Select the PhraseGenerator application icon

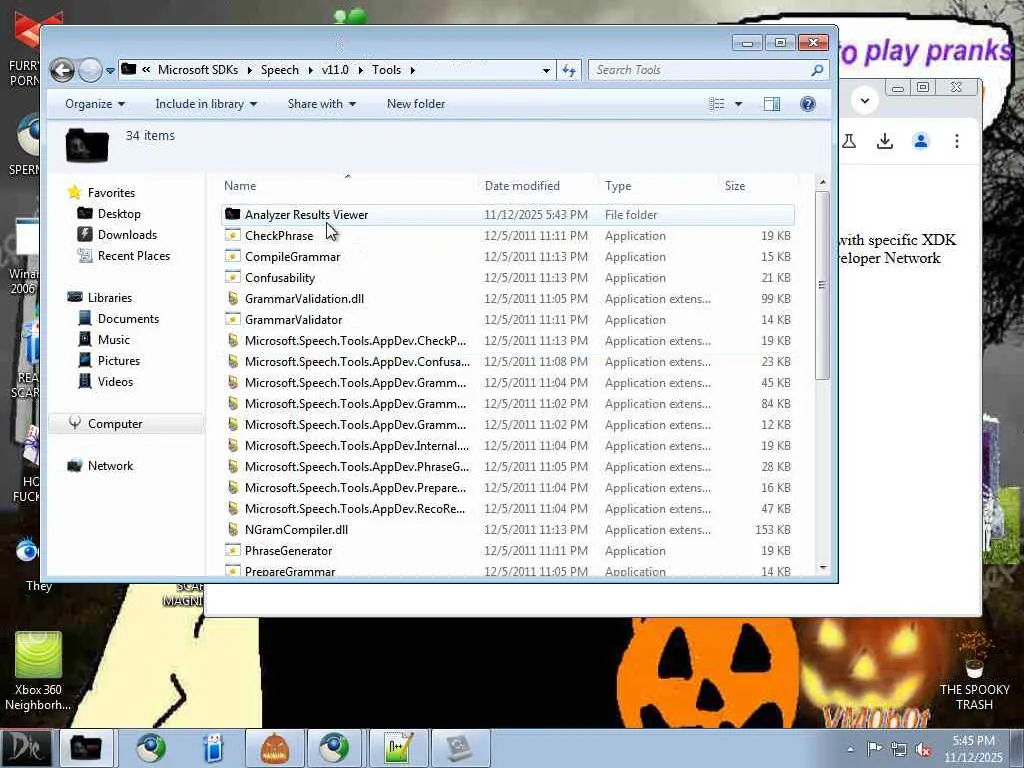point(232,550)
